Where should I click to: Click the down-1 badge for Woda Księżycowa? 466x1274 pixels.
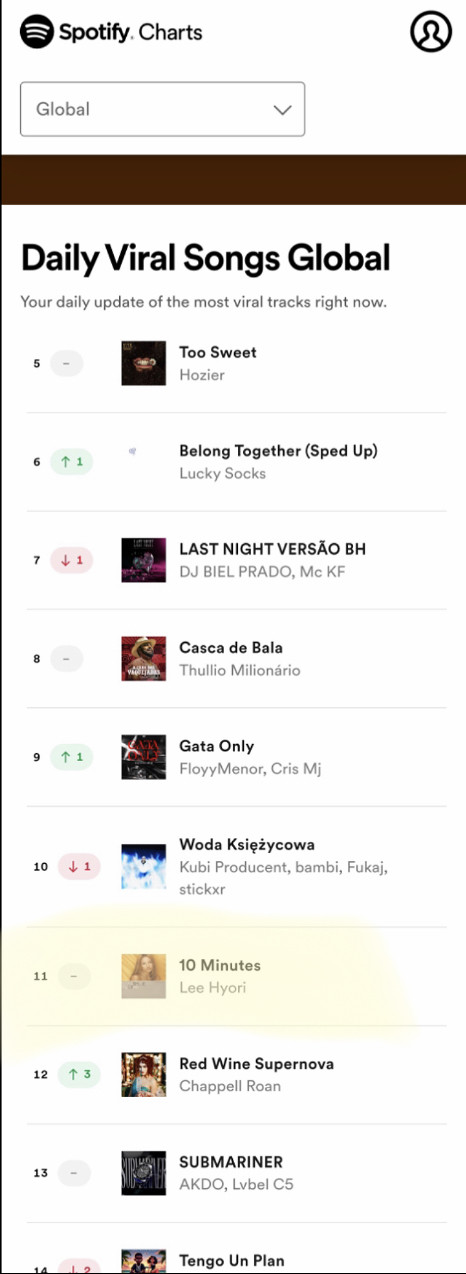click(x=79, y=866)
